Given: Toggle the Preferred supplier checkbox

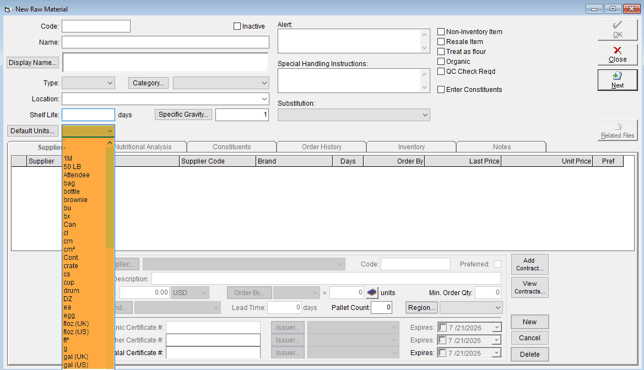Looking at the screenshot, I should point(498,264).
